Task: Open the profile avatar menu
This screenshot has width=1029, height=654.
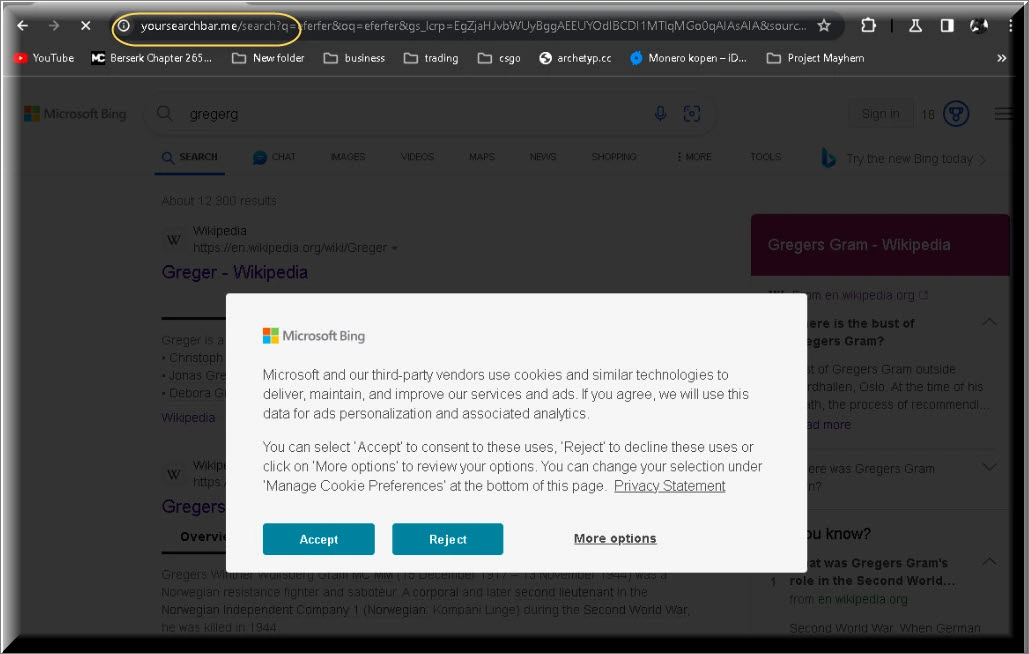Action: [x=978, y=26]
